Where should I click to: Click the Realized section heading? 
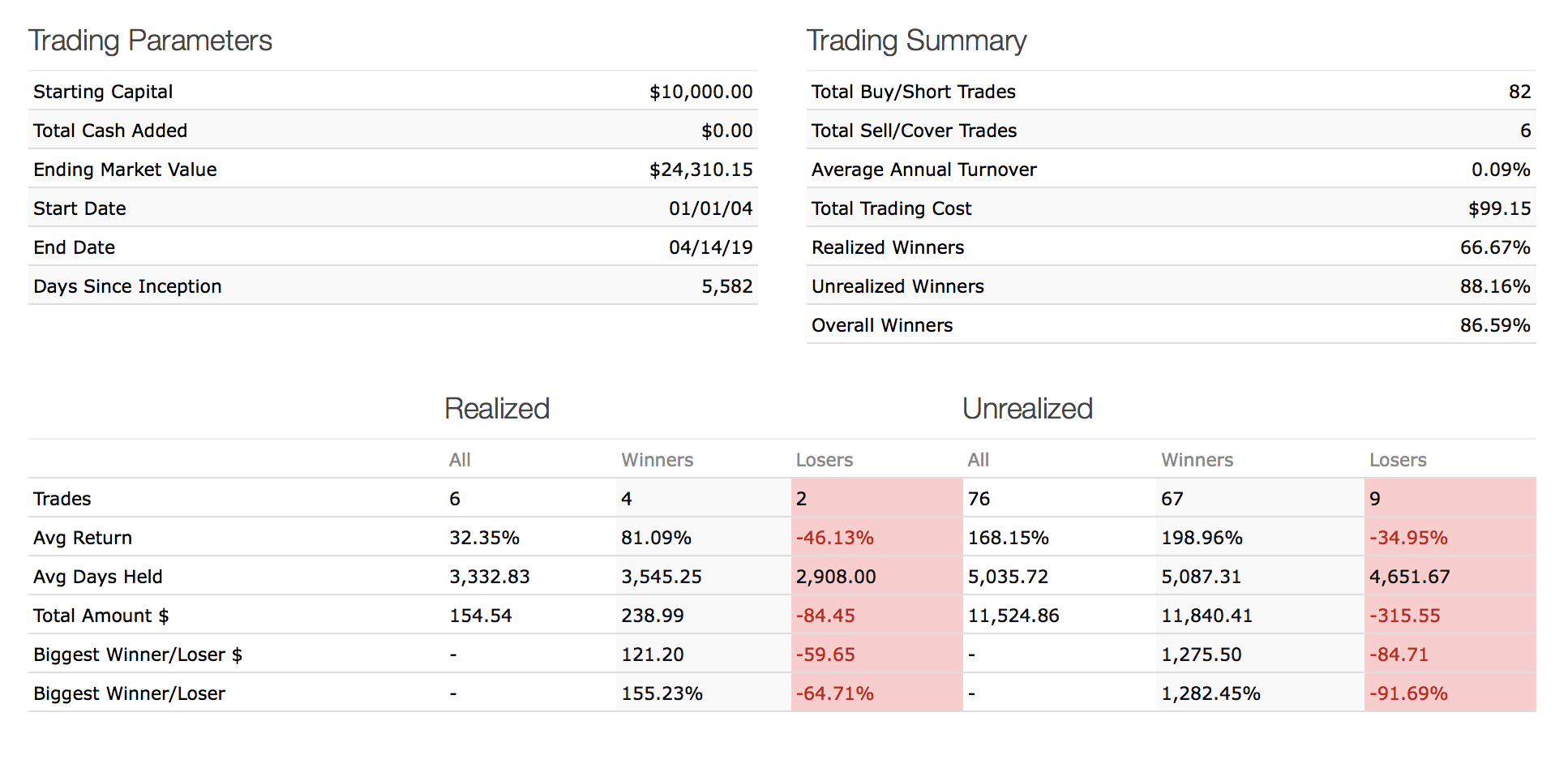pos(497,409)
